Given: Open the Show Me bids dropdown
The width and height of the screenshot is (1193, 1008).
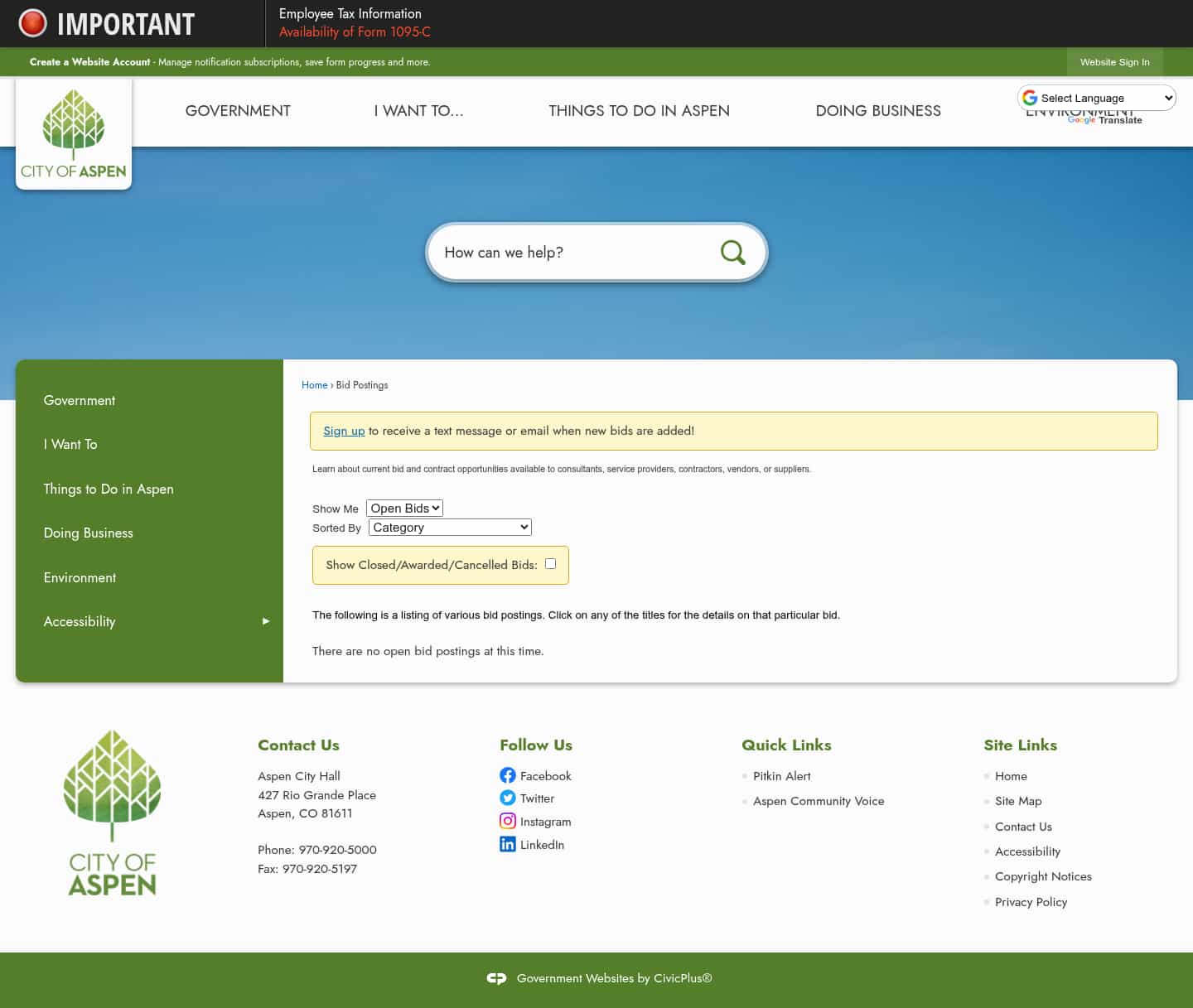Looking at the screenshot, I should pos(404,508).
